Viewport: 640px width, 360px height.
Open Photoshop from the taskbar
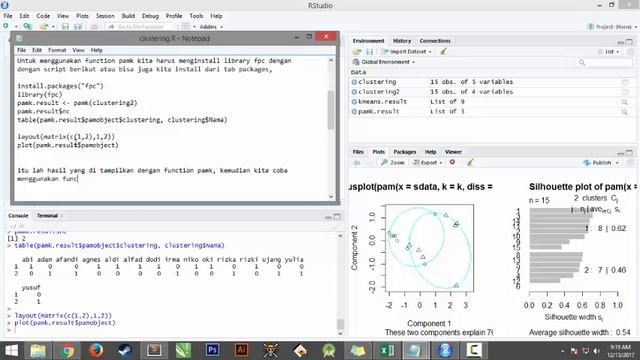pyautogui.click(x=212, y=350)
